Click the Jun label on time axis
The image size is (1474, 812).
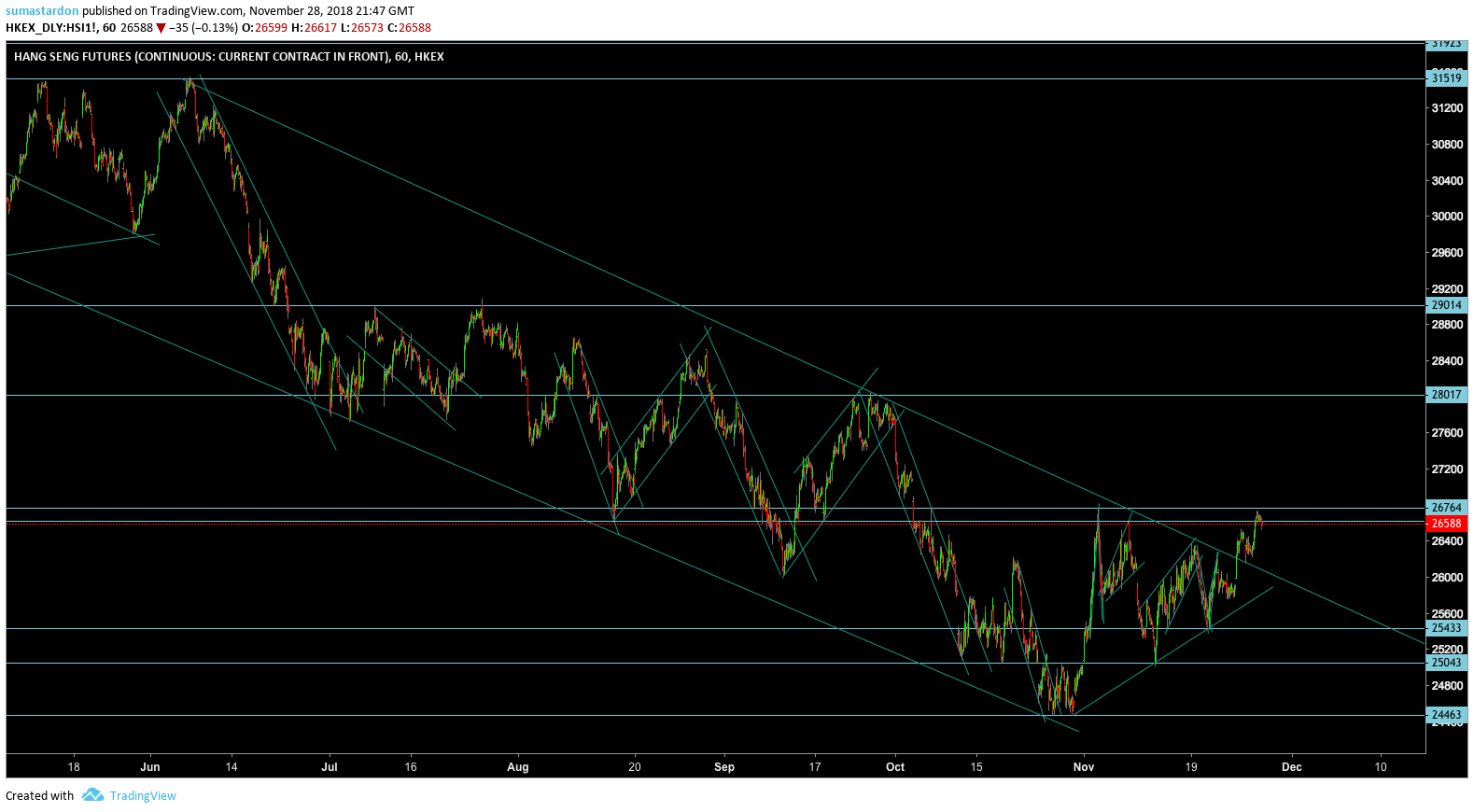[150, 767]
